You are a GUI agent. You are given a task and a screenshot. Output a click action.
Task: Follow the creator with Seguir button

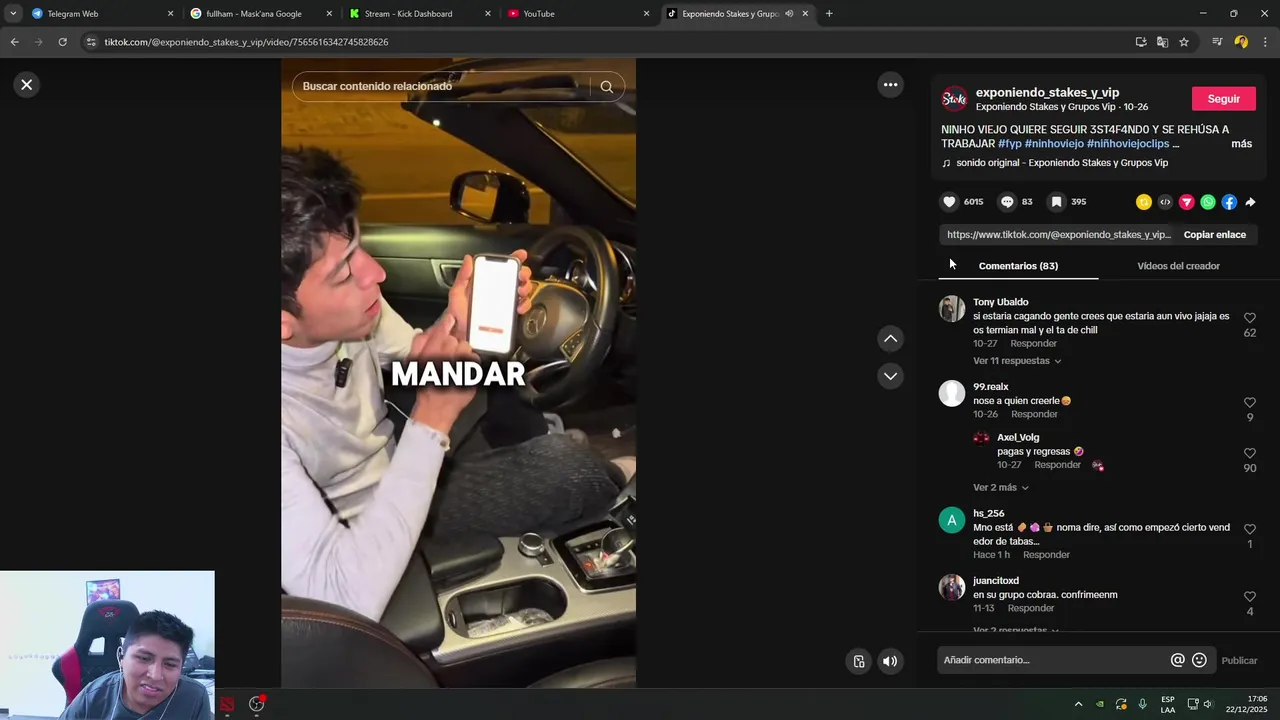click(x=1223, y=99)
